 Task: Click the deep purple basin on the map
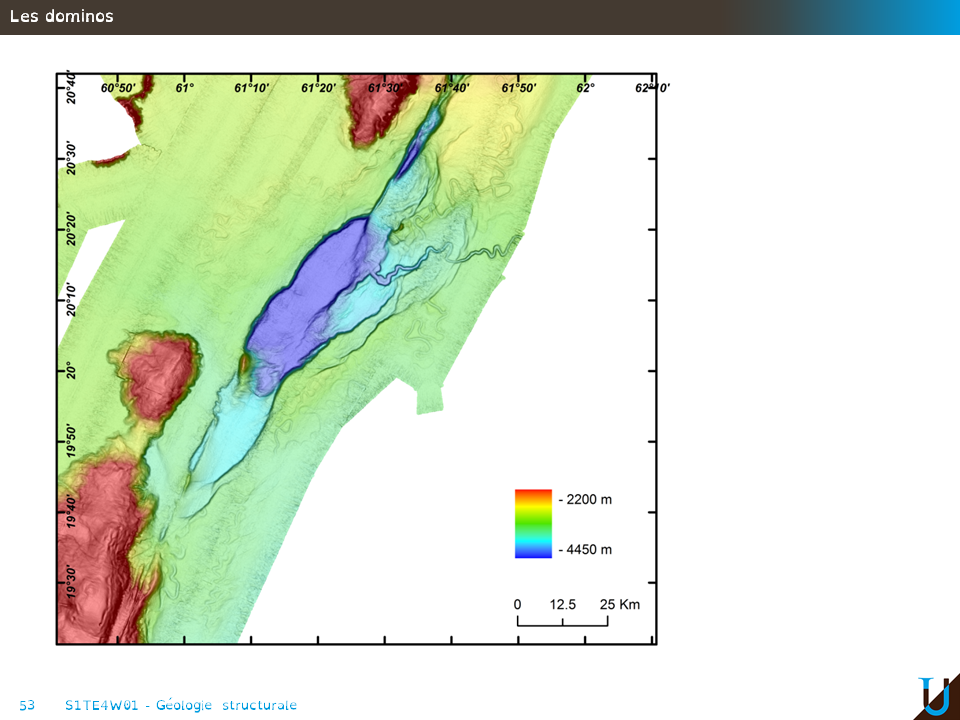(310, 290)
